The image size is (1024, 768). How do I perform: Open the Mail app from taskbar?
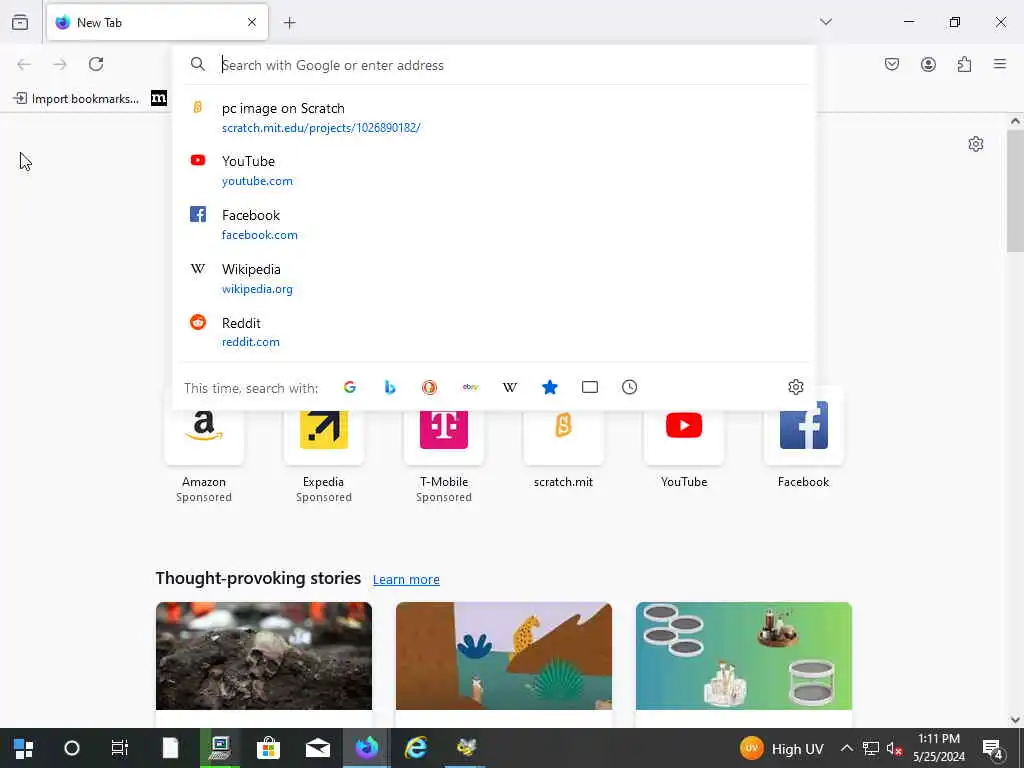[318, 748]
